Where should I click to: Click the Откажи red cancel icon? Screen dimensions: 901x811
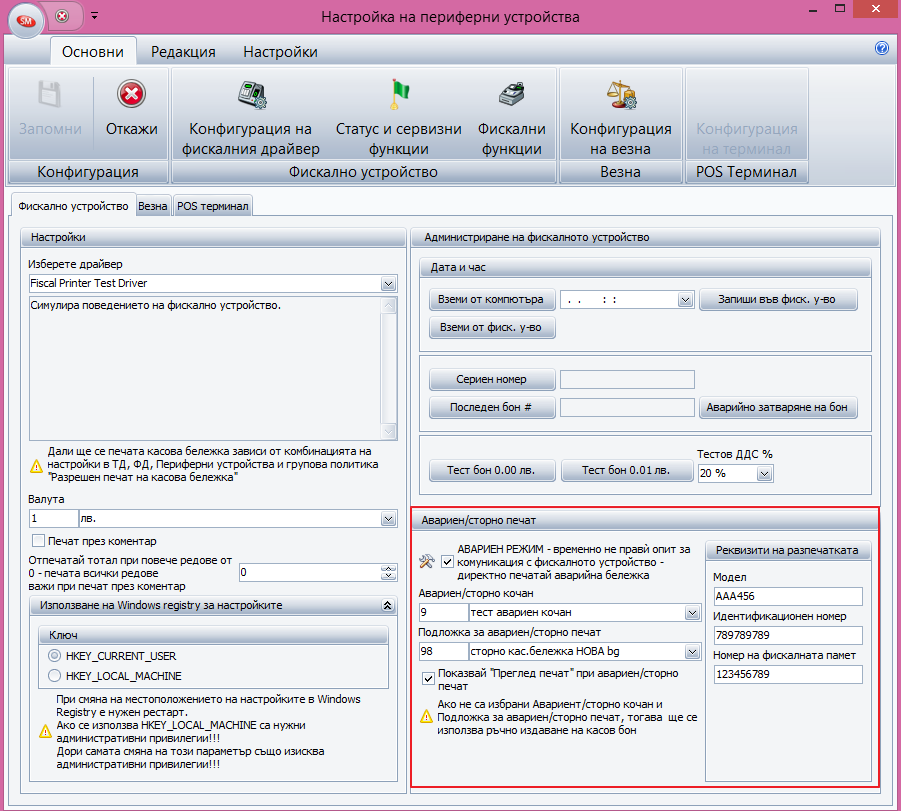[x=132, y=94]
